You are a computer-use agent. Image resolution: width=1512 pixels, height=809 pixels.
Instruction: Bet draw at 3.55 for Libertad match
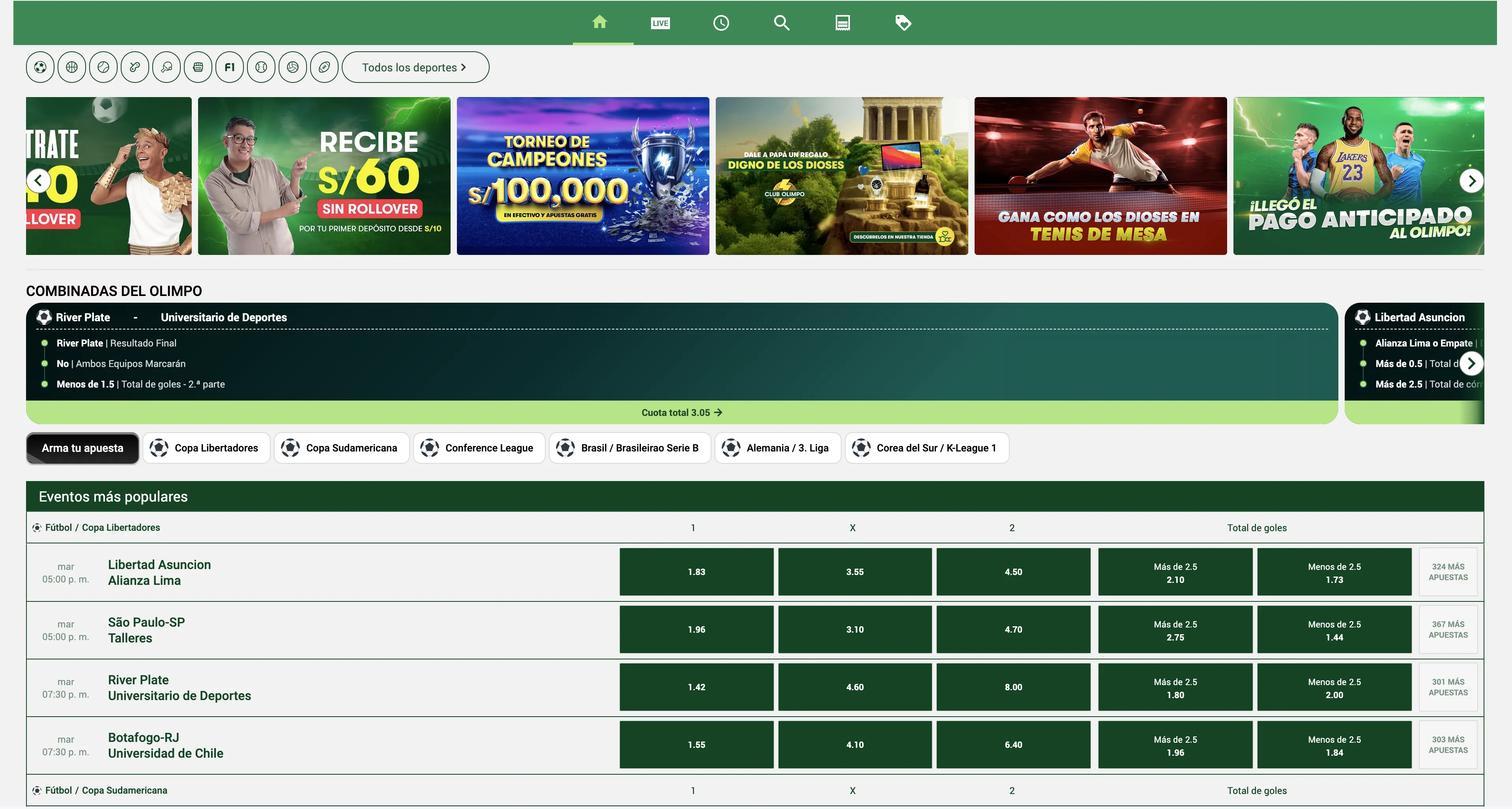tap(855, 572)
